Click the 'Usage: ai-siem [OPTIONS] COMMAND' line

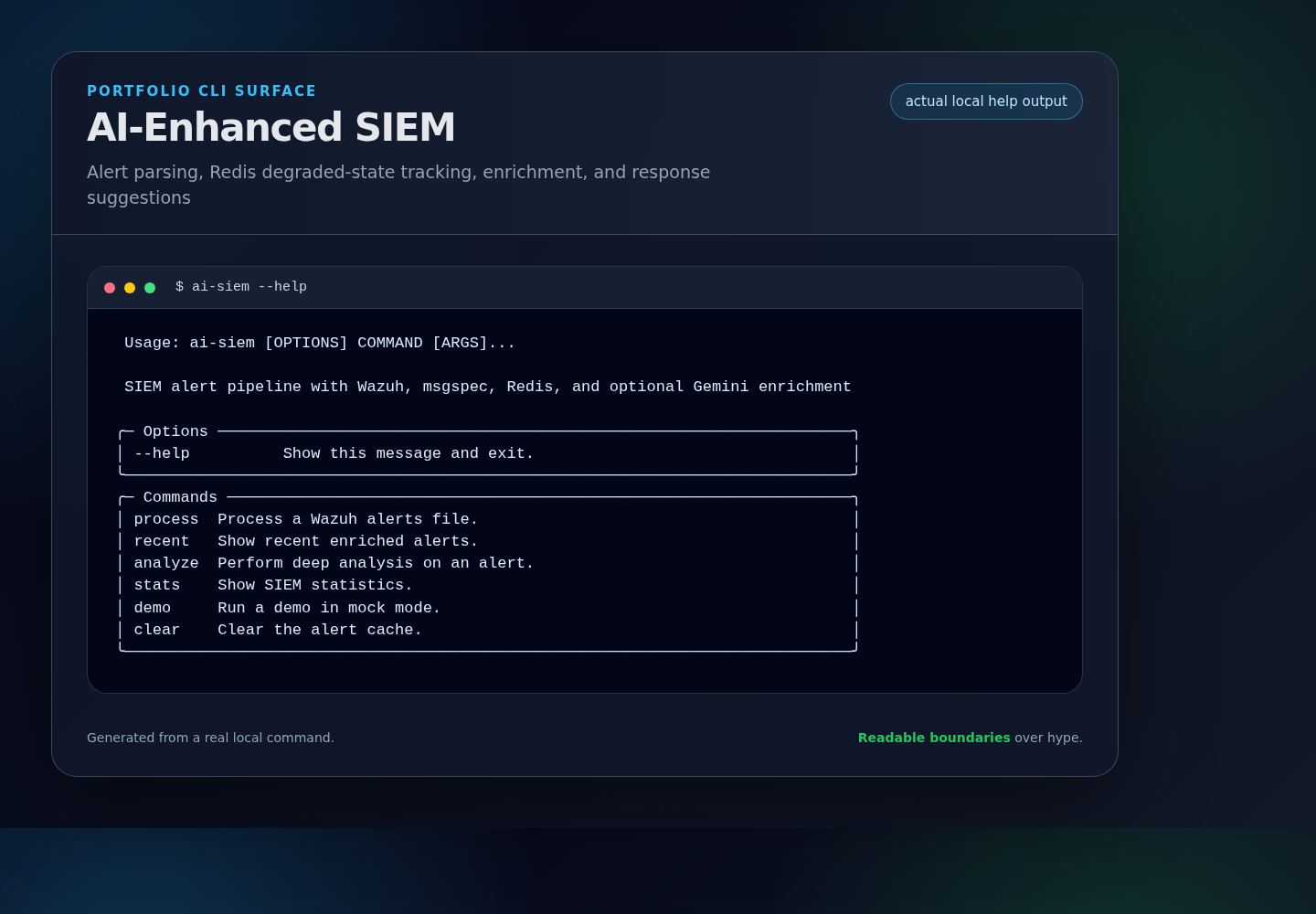(320, 343)
